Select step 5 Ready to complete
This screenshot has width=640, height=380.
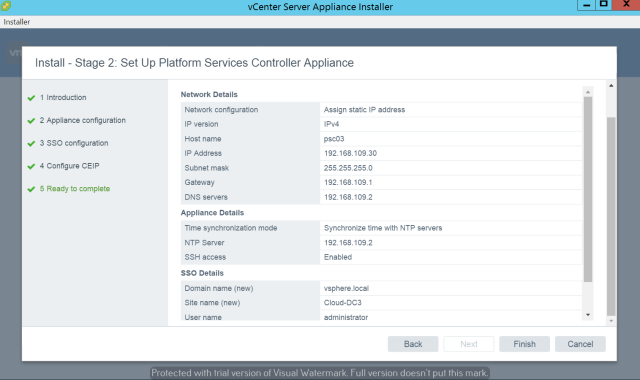pos(75,189)
